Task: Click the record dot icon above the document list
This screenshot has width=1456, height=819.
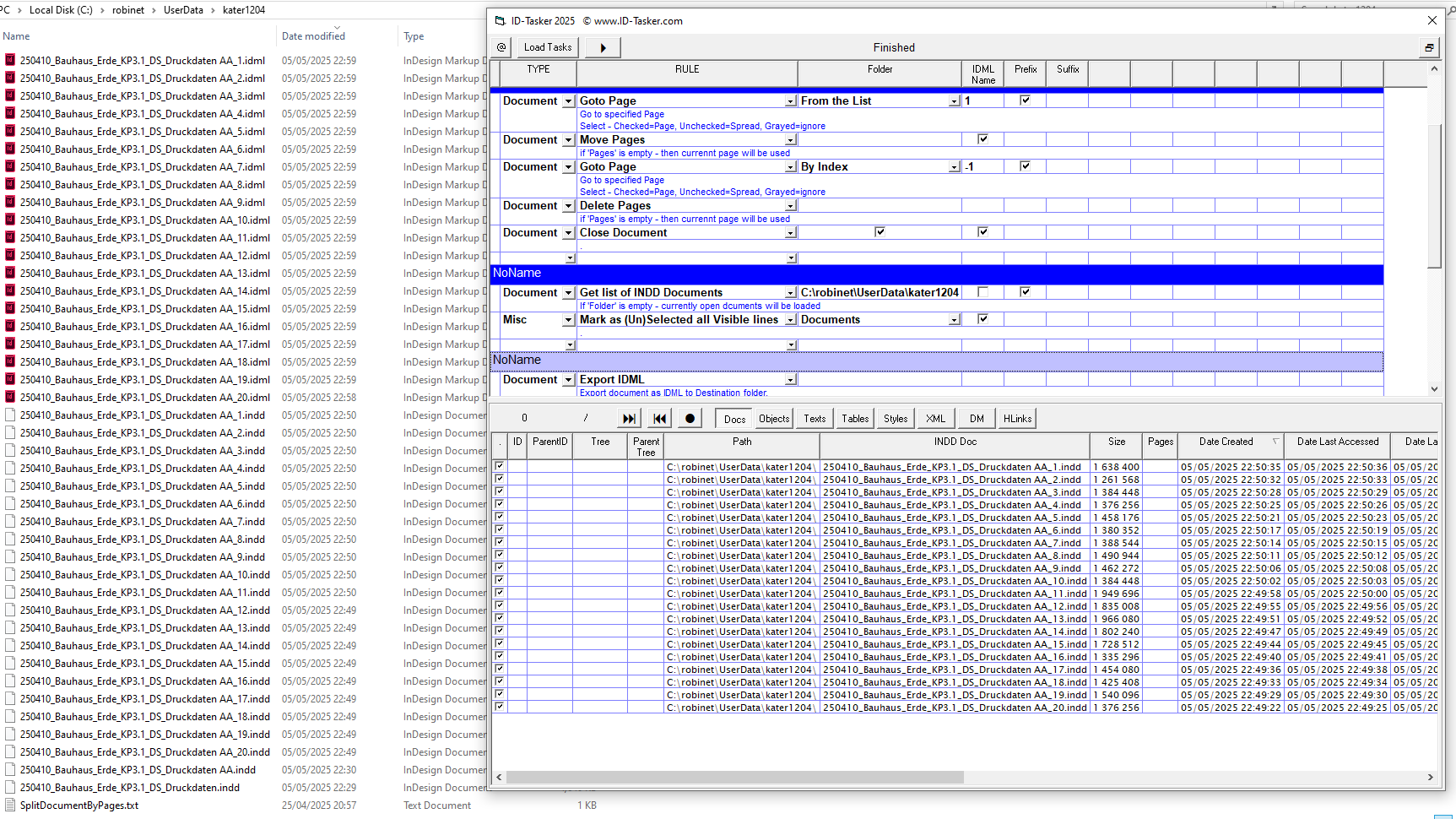Action: 690,418
